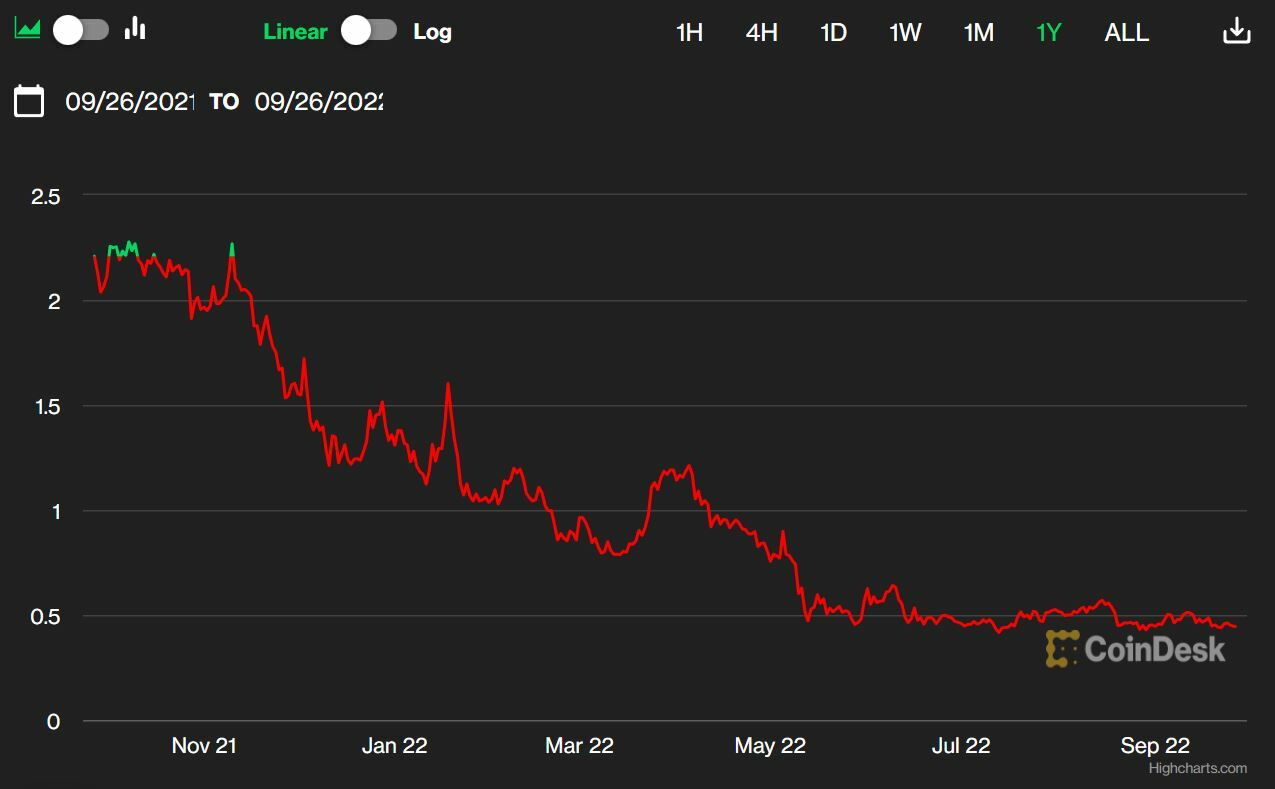This screenshot has height=789, width=1275.
Task: Click the 0.5 y-axis value
Action: [x=46, y=617]
